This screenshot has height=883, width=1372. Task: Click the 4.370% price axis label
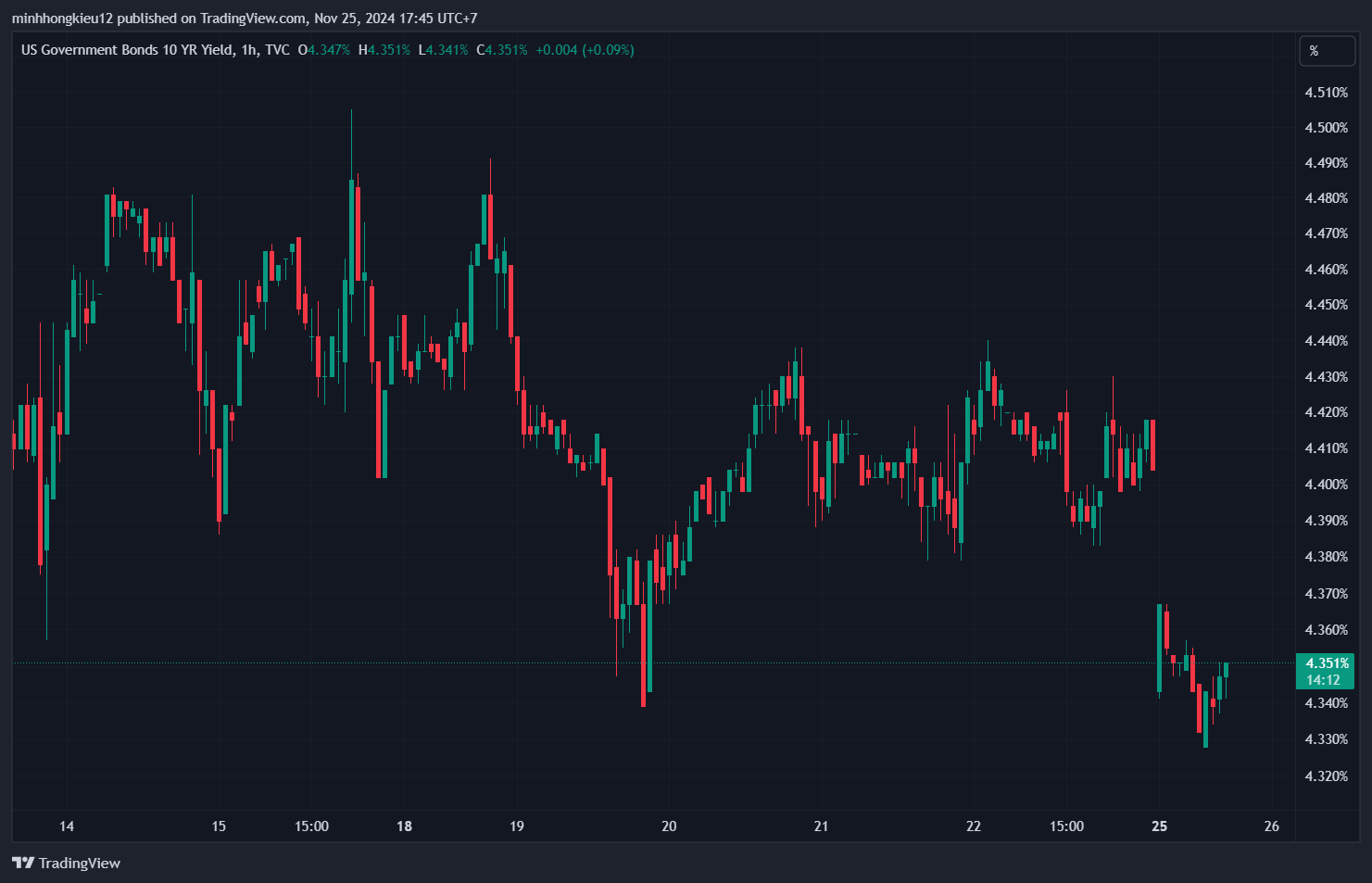(x=1327, y=594)
